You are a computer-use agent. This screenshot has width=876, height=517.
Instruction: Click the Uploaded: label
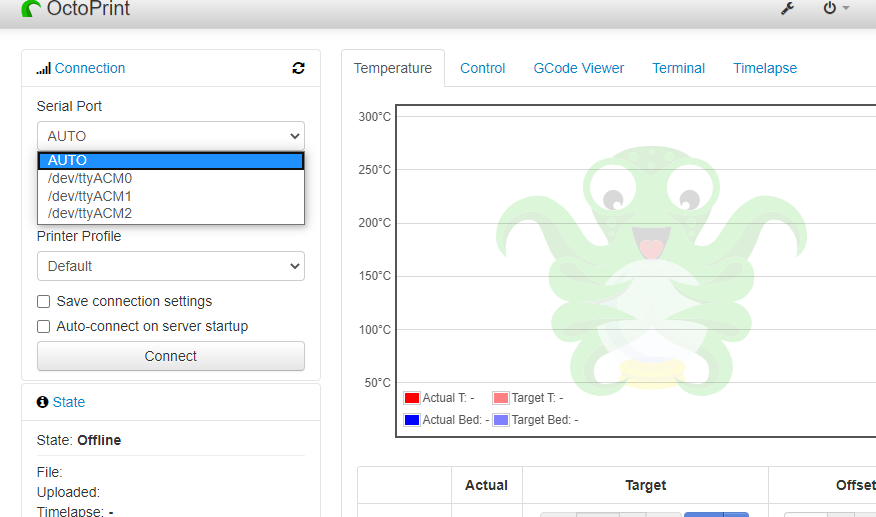pos(68,492)
